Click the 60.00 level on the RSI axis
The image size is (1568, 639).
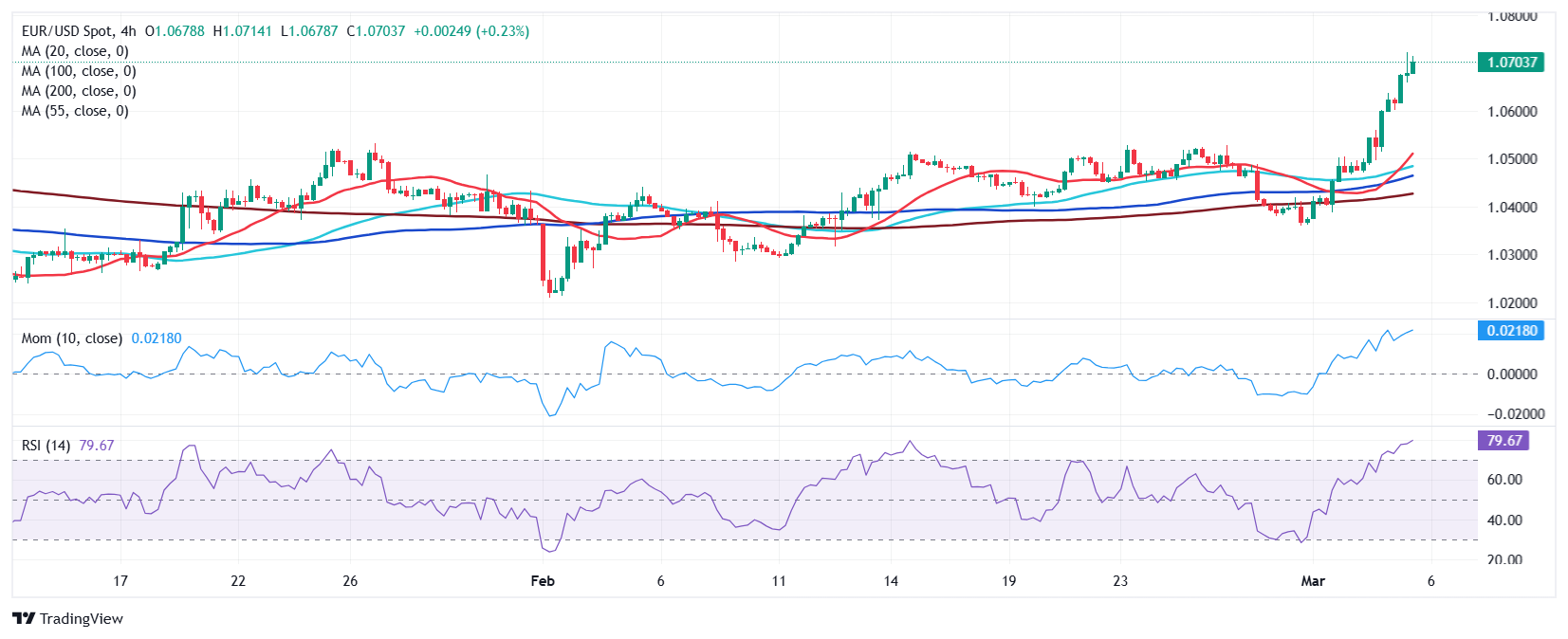[x=1504, y=480]
